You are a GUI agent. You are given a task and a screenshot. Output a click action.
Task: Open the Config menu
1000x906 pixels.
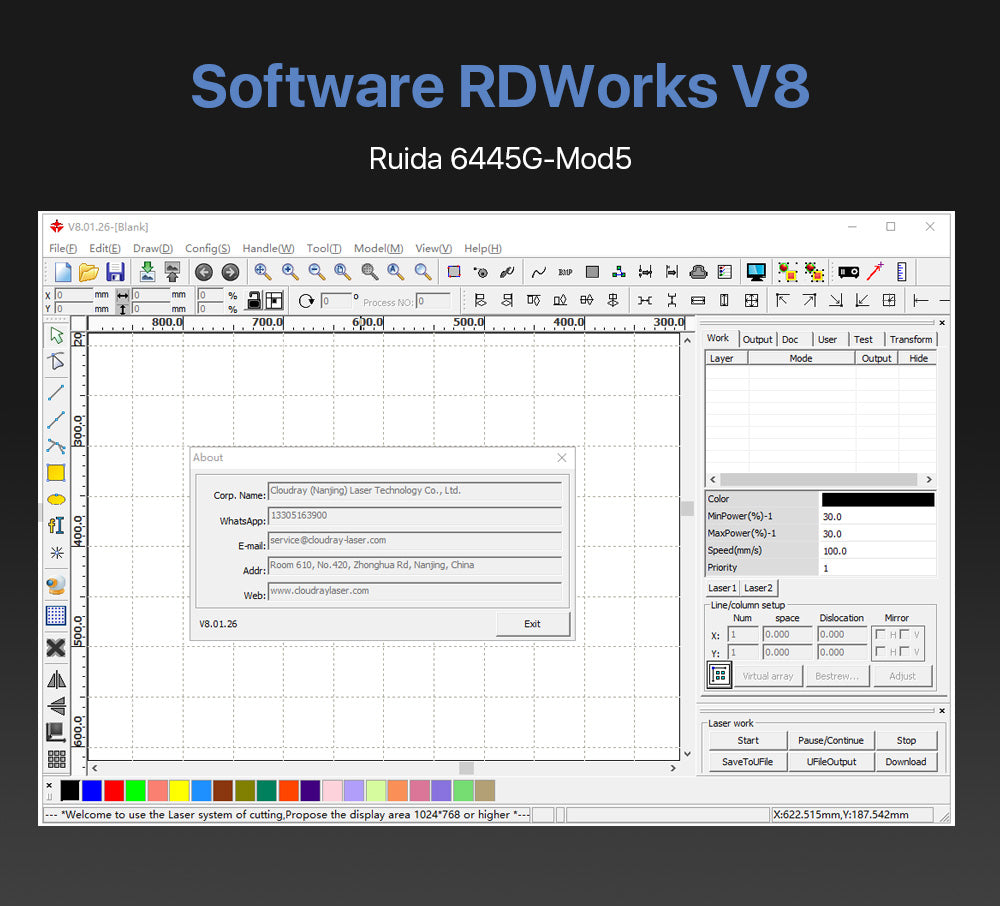207,248
